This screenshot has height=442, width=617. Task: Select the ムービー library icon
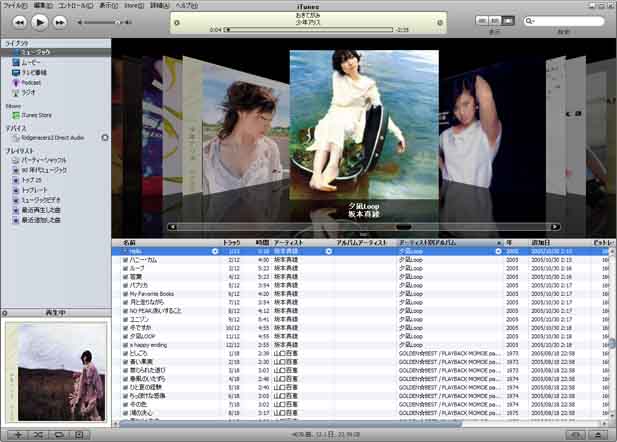pos(16,62)
